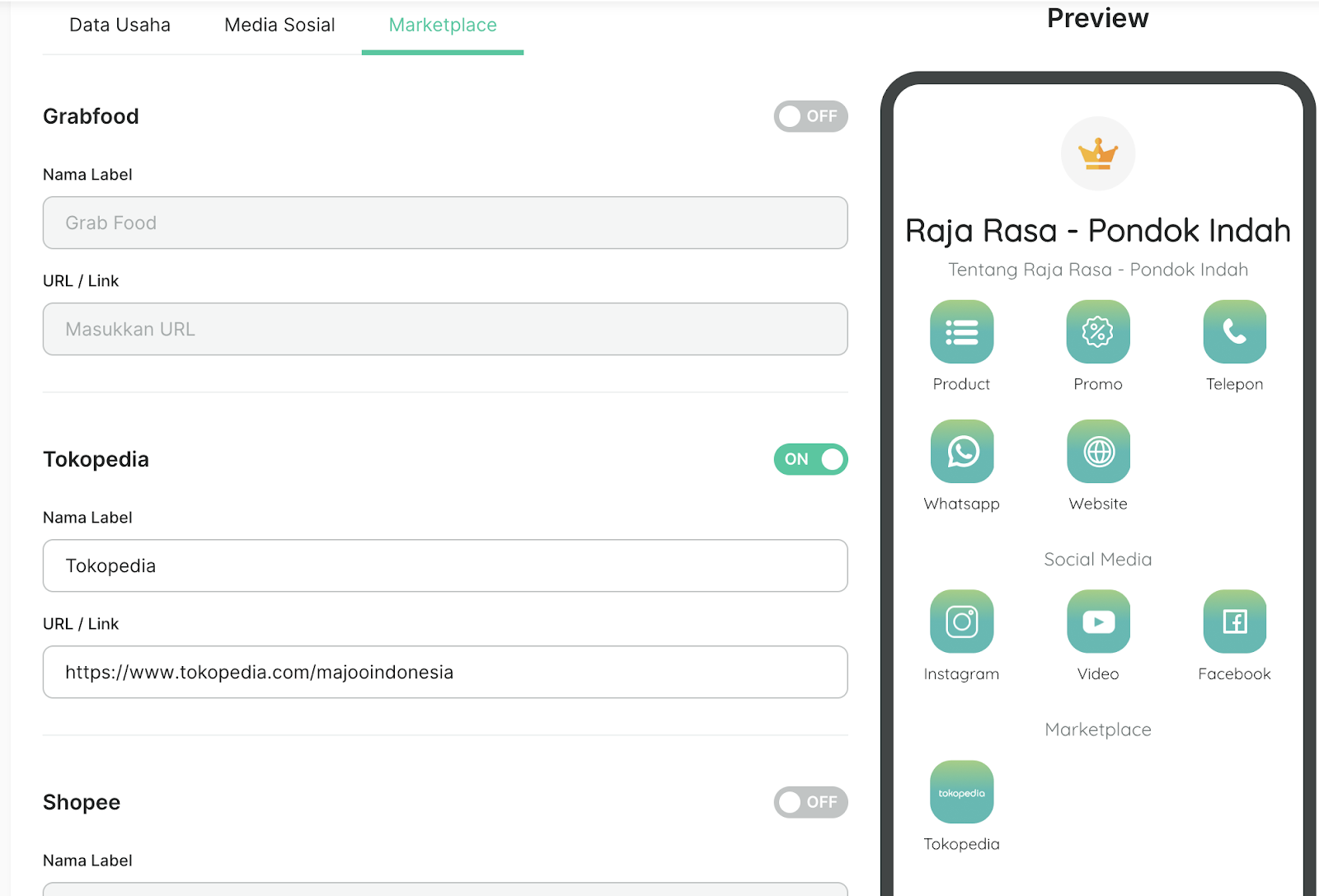
Task: Click Tentang Raja Rasa - Pondok Indah text
Action: [1098, 270]
